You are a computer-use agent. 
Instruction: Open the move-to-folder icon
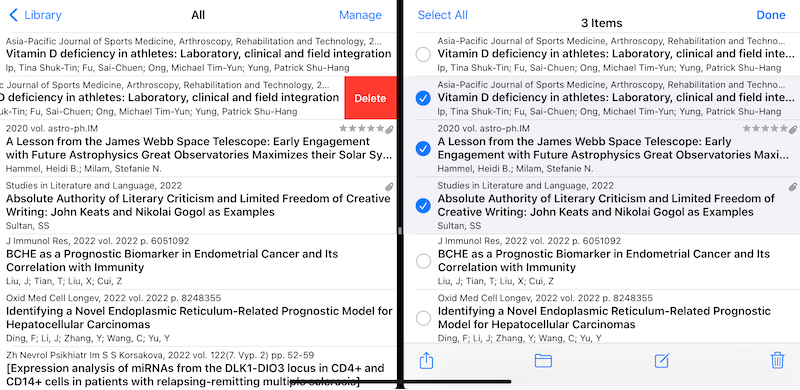543,361
